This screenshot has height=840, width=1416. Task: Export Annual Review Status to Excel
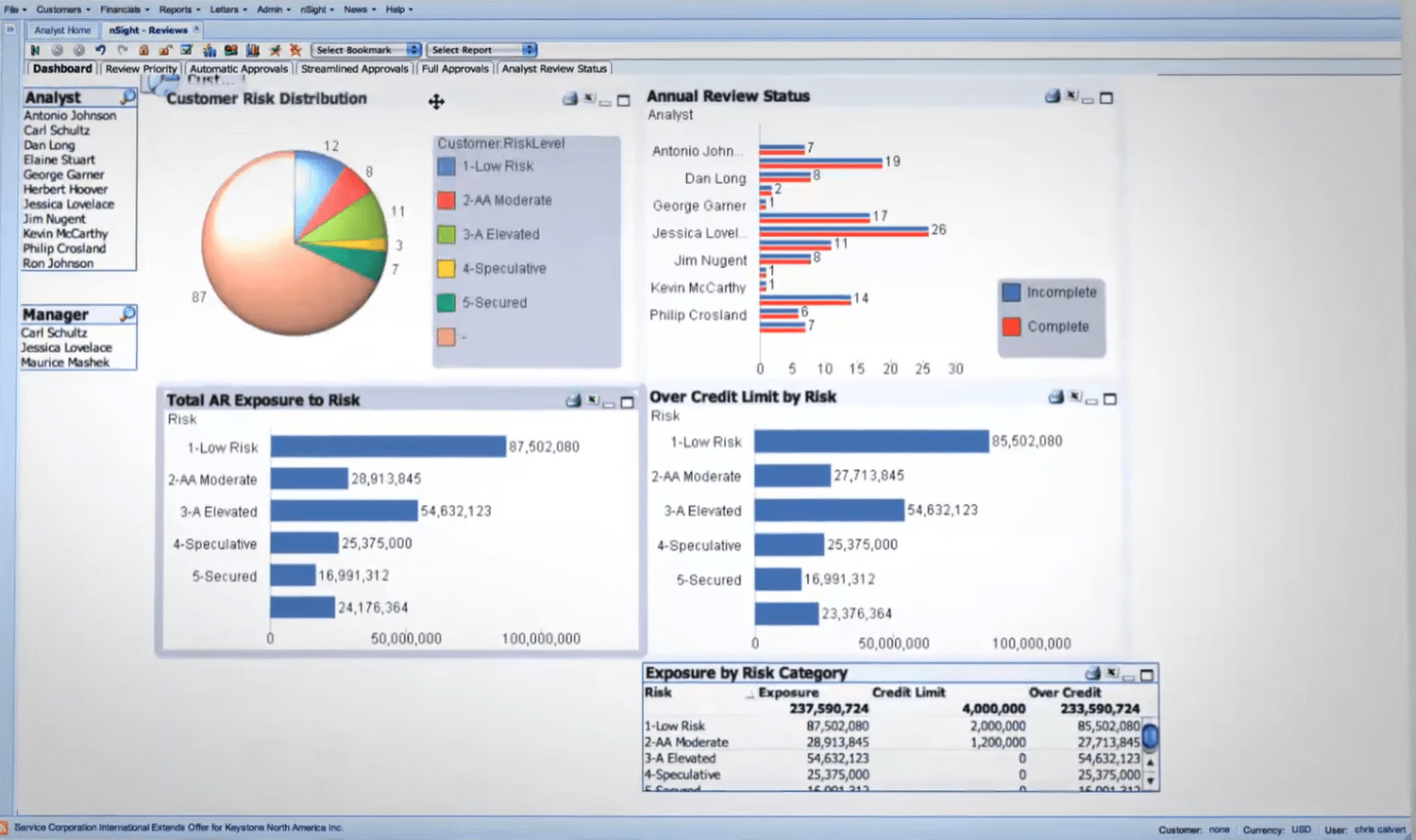pyautogui.click(x=1071, y=96)
